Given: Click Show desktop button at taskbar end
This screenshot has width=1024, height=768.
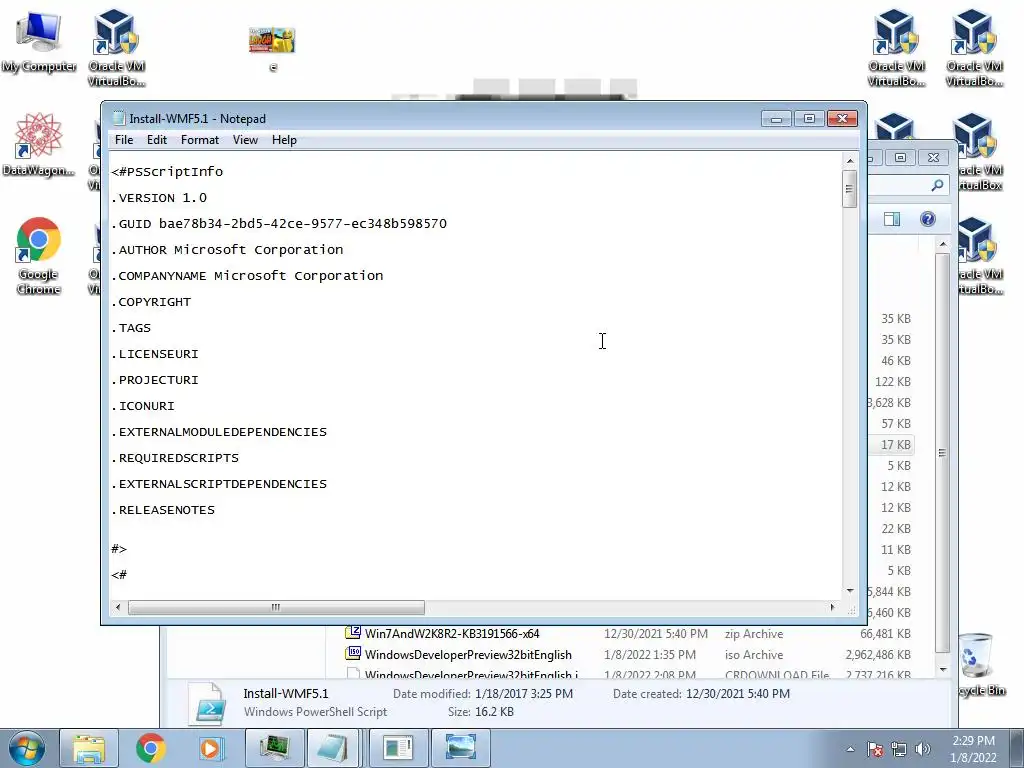Looking at the screenshot, I should point(1016,749).
